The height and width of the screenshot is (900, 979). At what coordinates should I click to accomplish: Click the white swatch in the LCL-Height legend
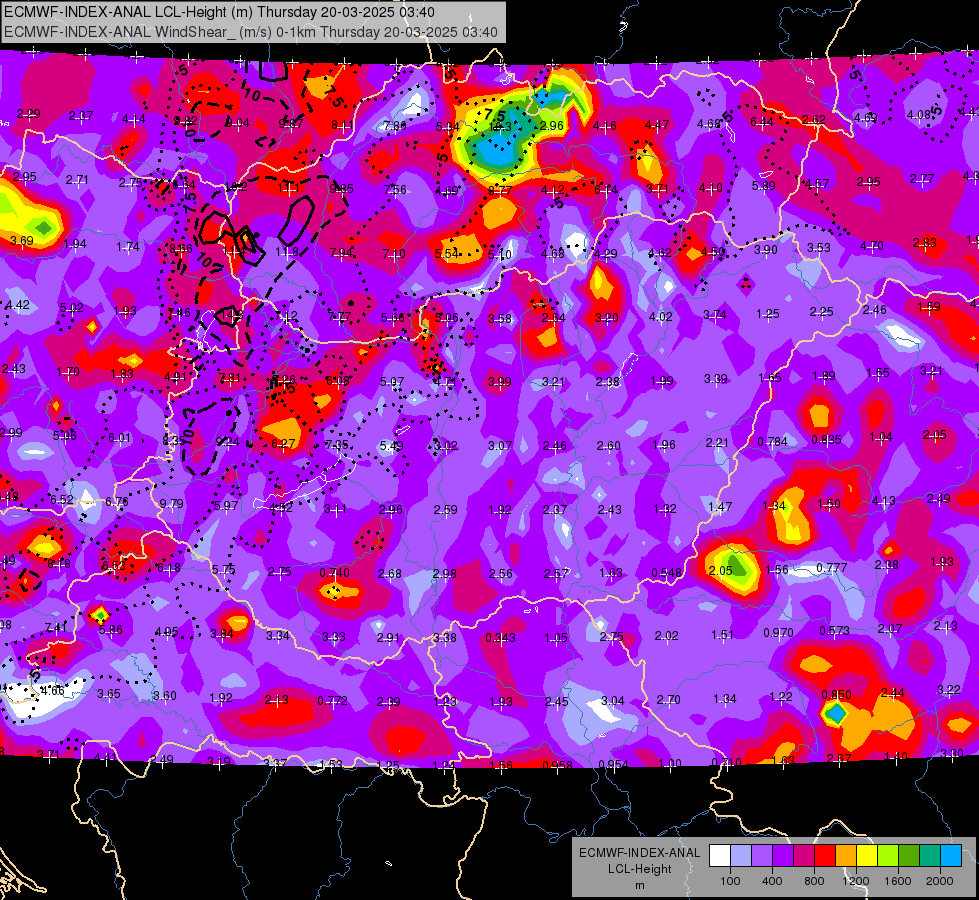tap(720, 855)
